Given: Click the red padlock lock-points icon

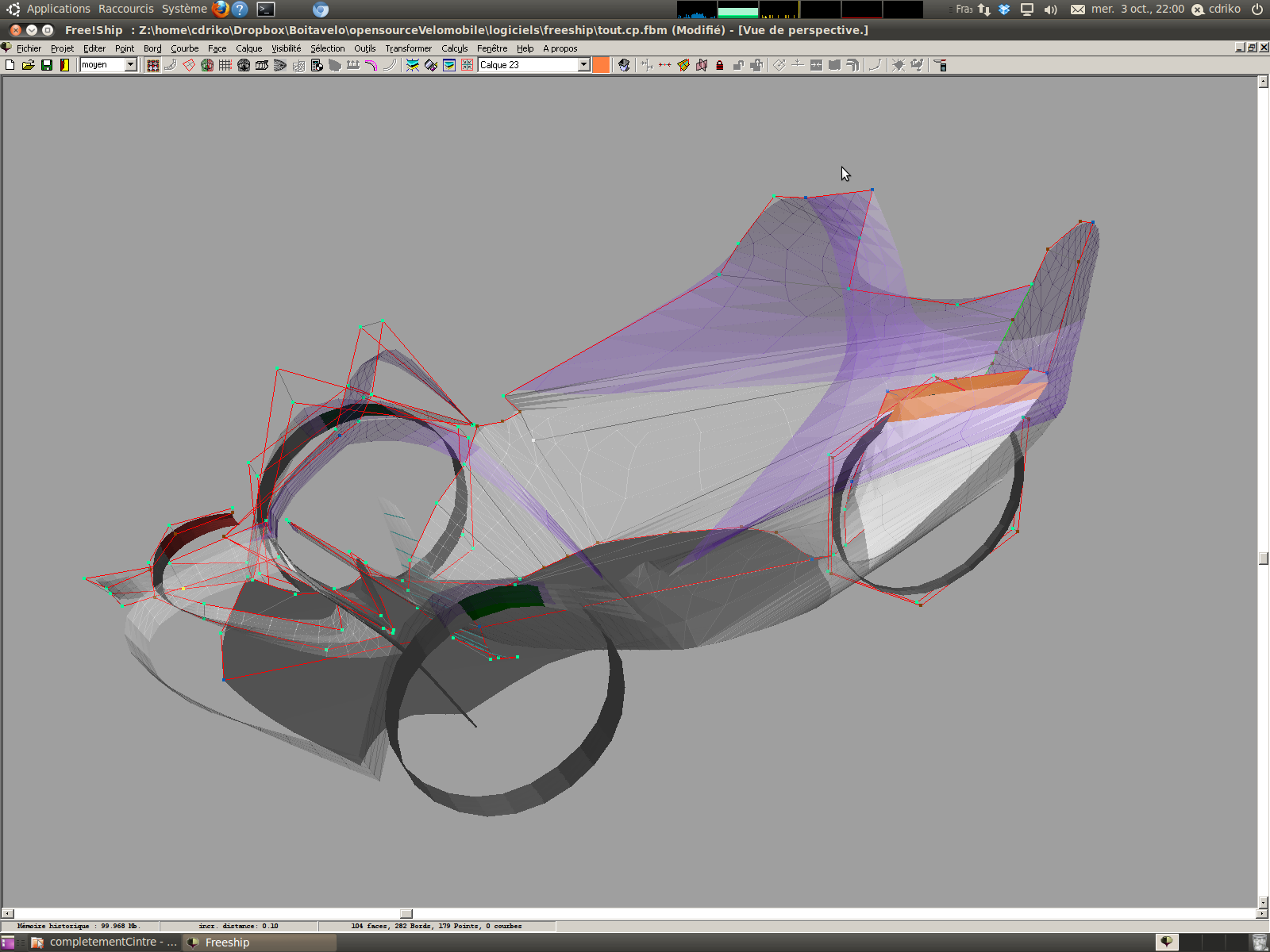Looking at the screenshot, I should click(720, 65).
